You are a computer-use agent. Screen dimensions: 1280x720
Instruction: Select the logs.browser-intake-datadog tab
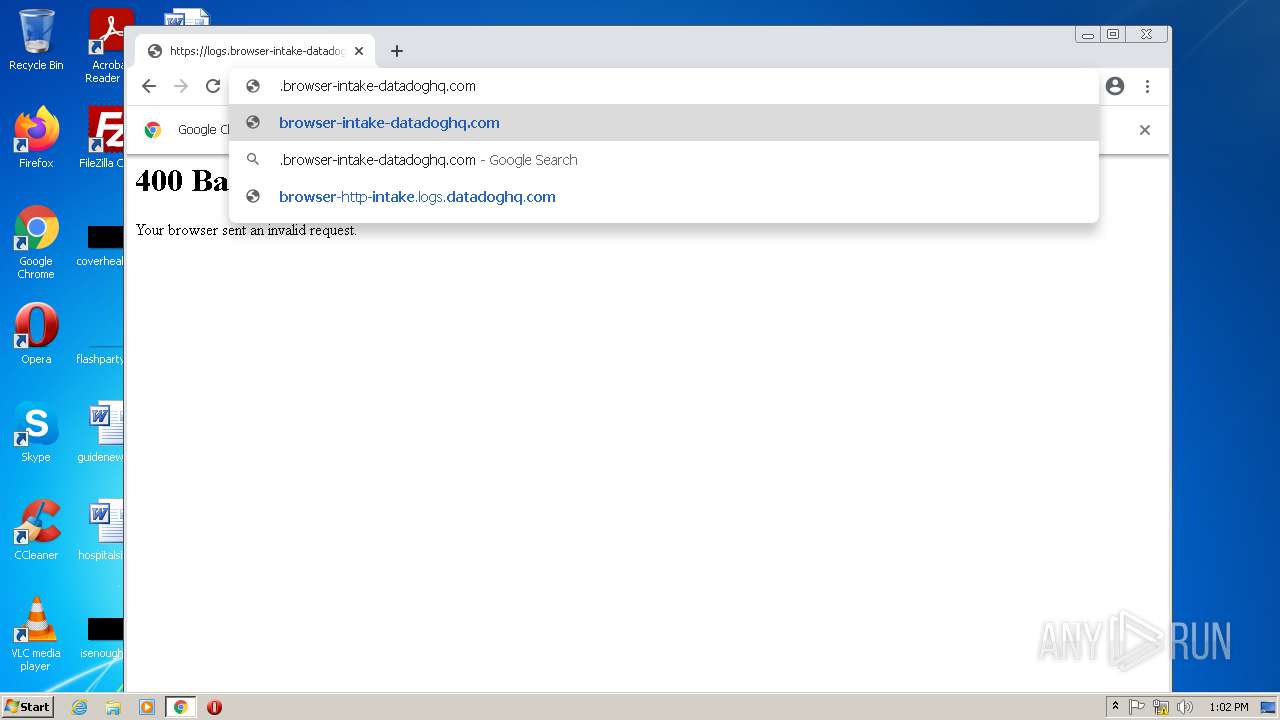pos(256,51)
